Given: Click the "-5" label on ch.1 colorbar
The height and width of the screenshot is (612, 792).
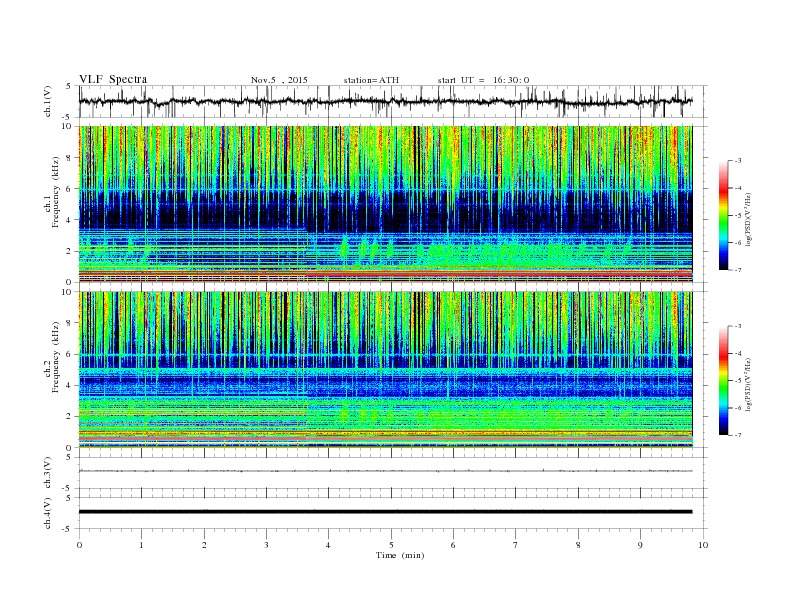Looking at the screenshot, I should click(737, 216).
